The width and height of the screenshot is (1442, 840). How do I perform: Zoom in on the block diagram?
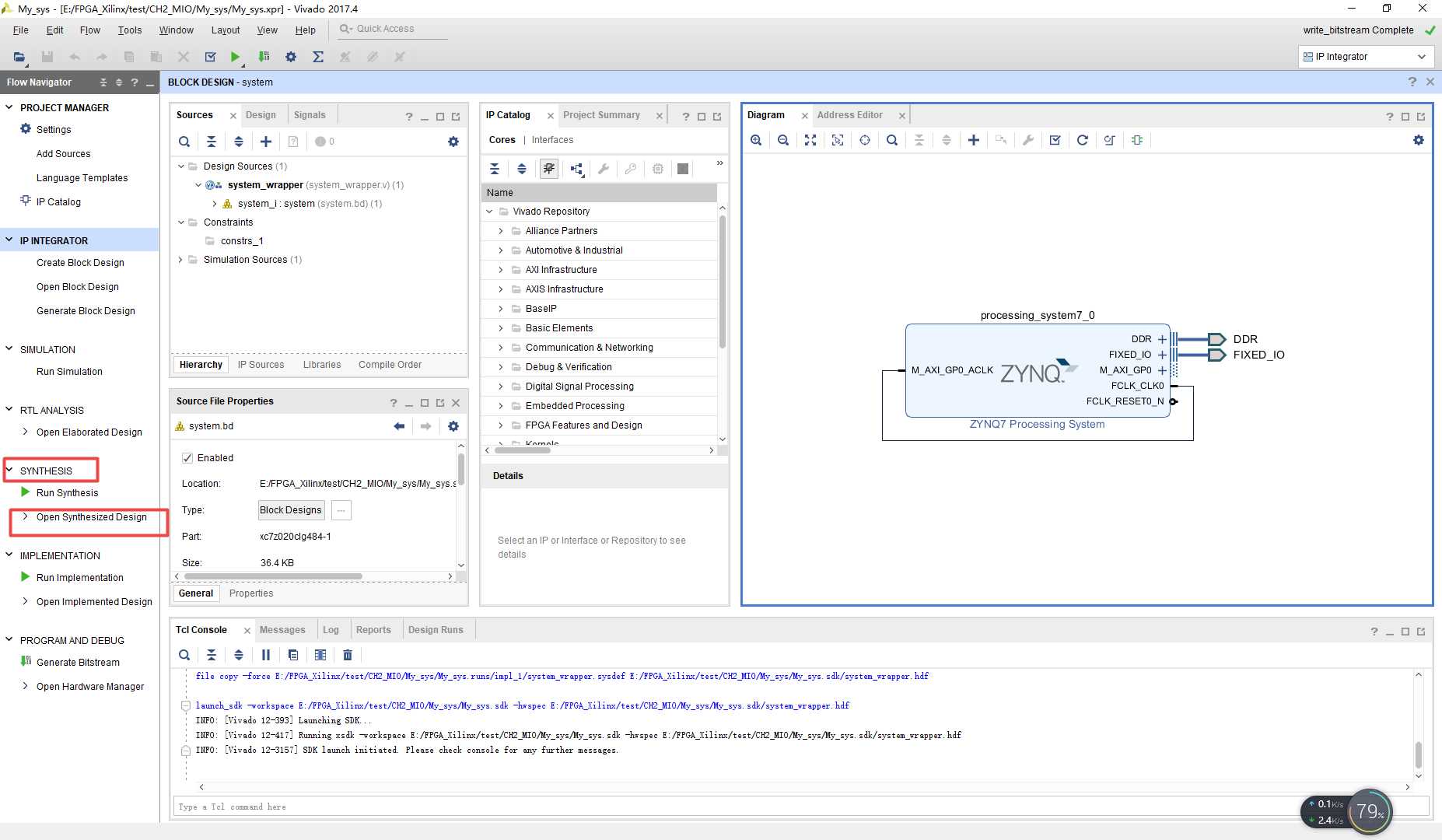click(x=756, y=140)
